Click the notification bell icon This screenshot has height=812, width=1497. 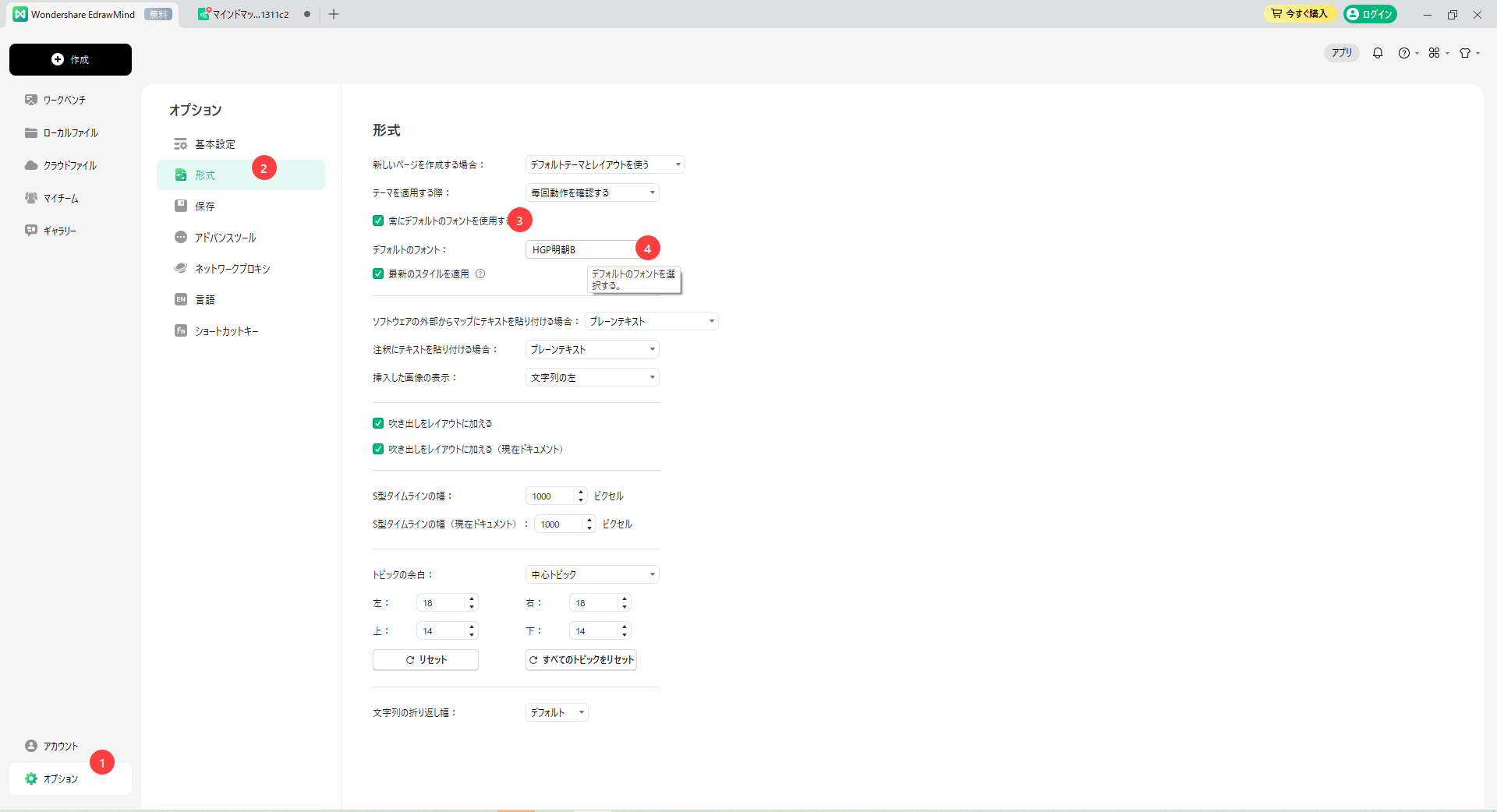click(1378, 53)
